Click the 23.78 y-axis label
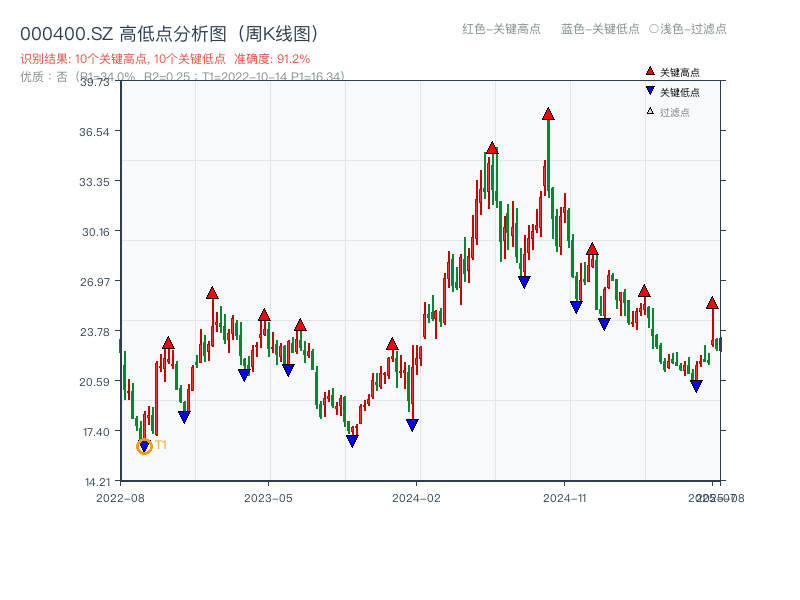The width and height of the screenshot is (800, 600). click(94, 332)
